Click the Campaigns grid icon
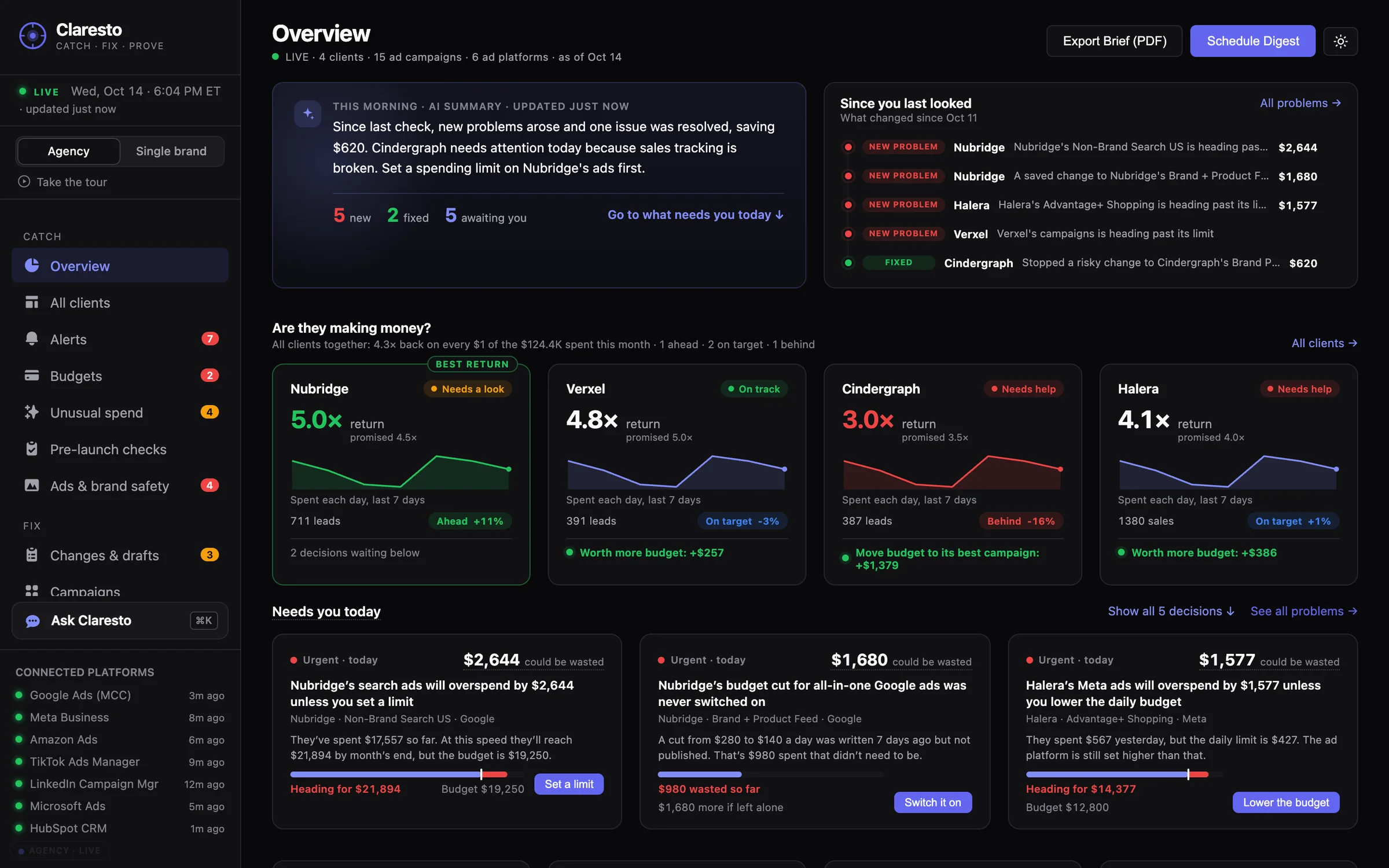The width and height of the screenshot is (1389, 868). (32, 591)
